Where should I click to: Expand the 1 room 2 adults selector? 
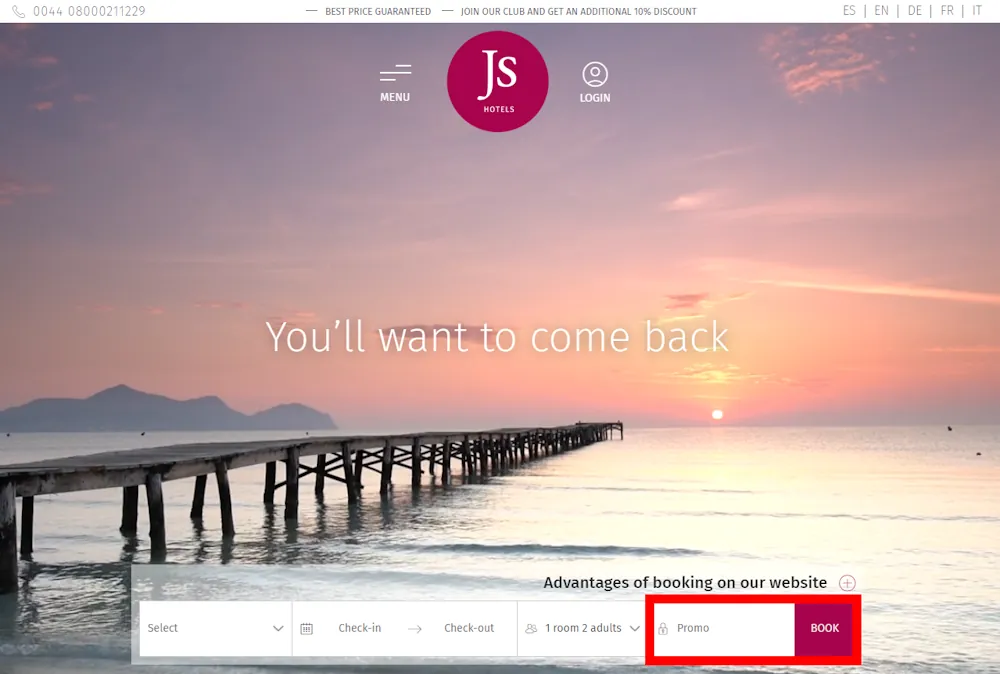(x=583, y=628)
